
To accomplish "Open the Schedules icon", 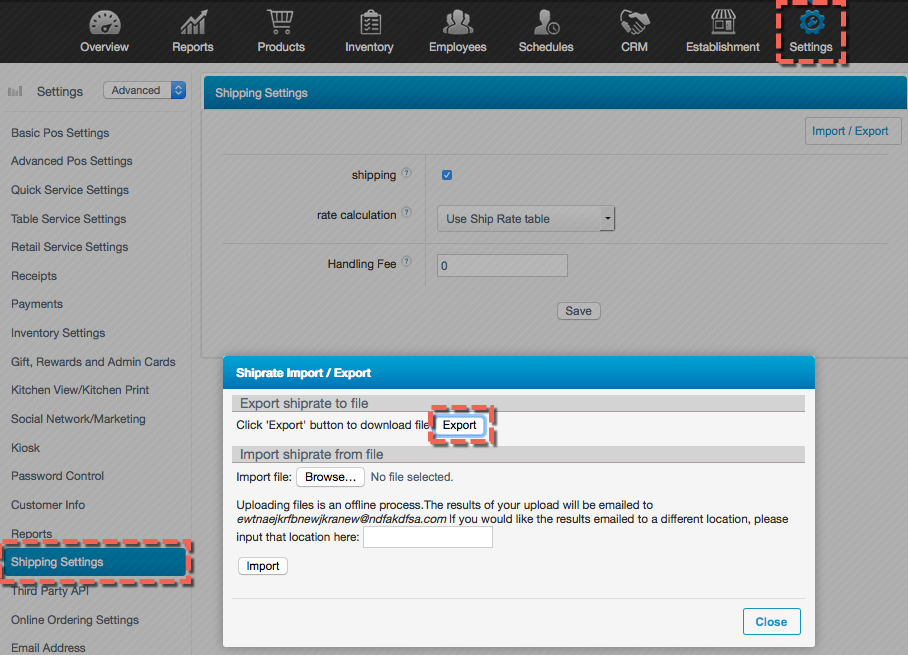I will click(x=546, y=24).
